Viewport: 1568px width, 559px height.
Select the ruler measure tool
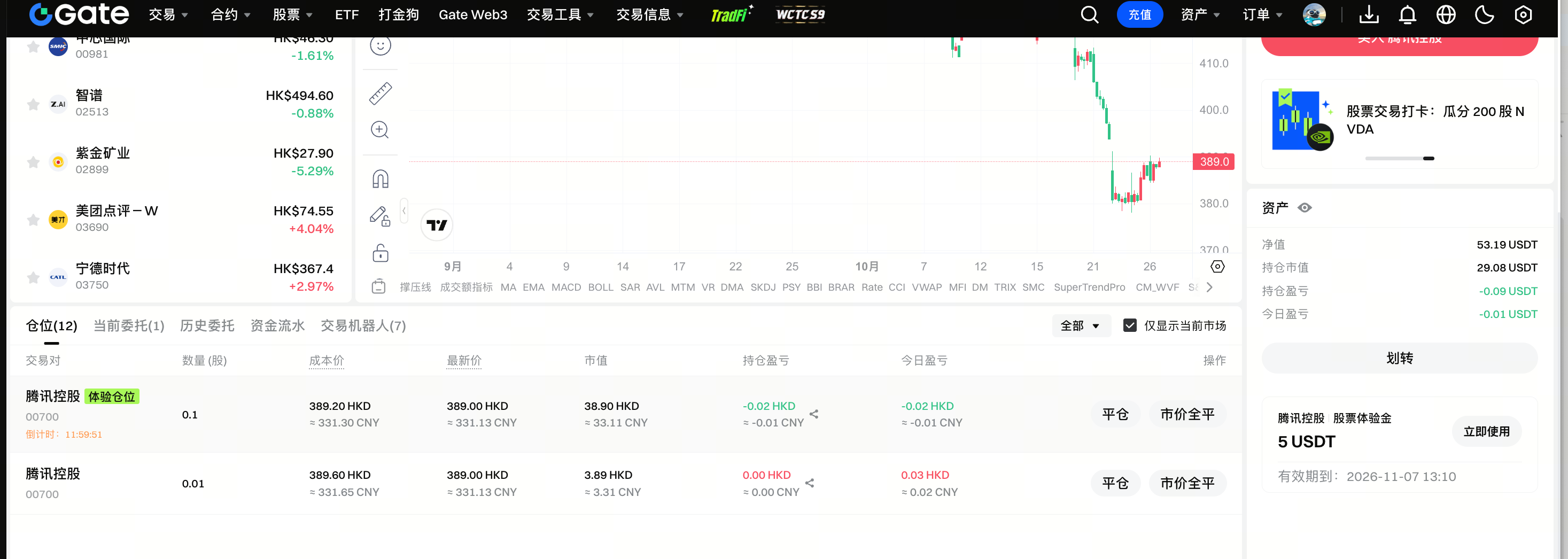pyautogui.click(x=381, y=93)
